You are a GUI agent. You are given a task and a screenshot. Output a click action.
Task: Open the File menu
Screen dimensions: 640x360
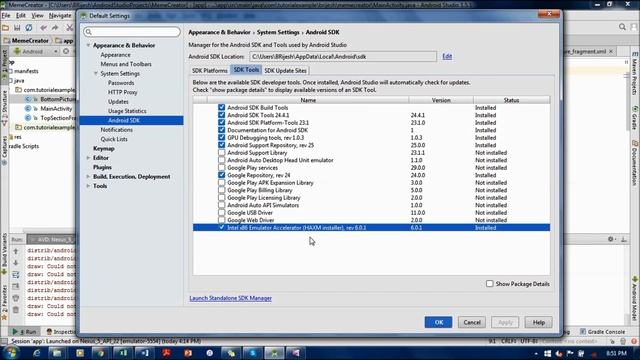point(6,16)
